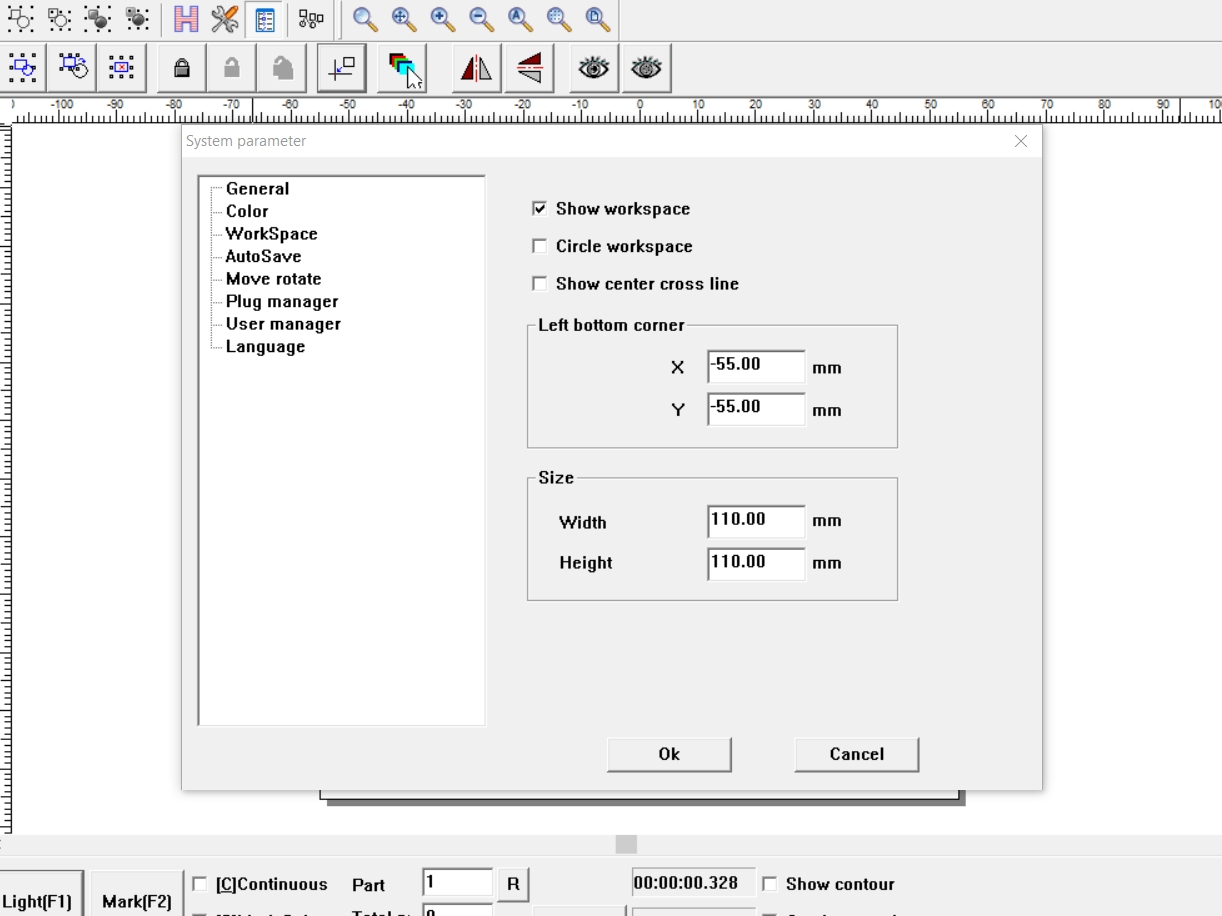Click the zoom in magnifier icon
Viewport: 1222px width, 916px height.
click(442, 19)
